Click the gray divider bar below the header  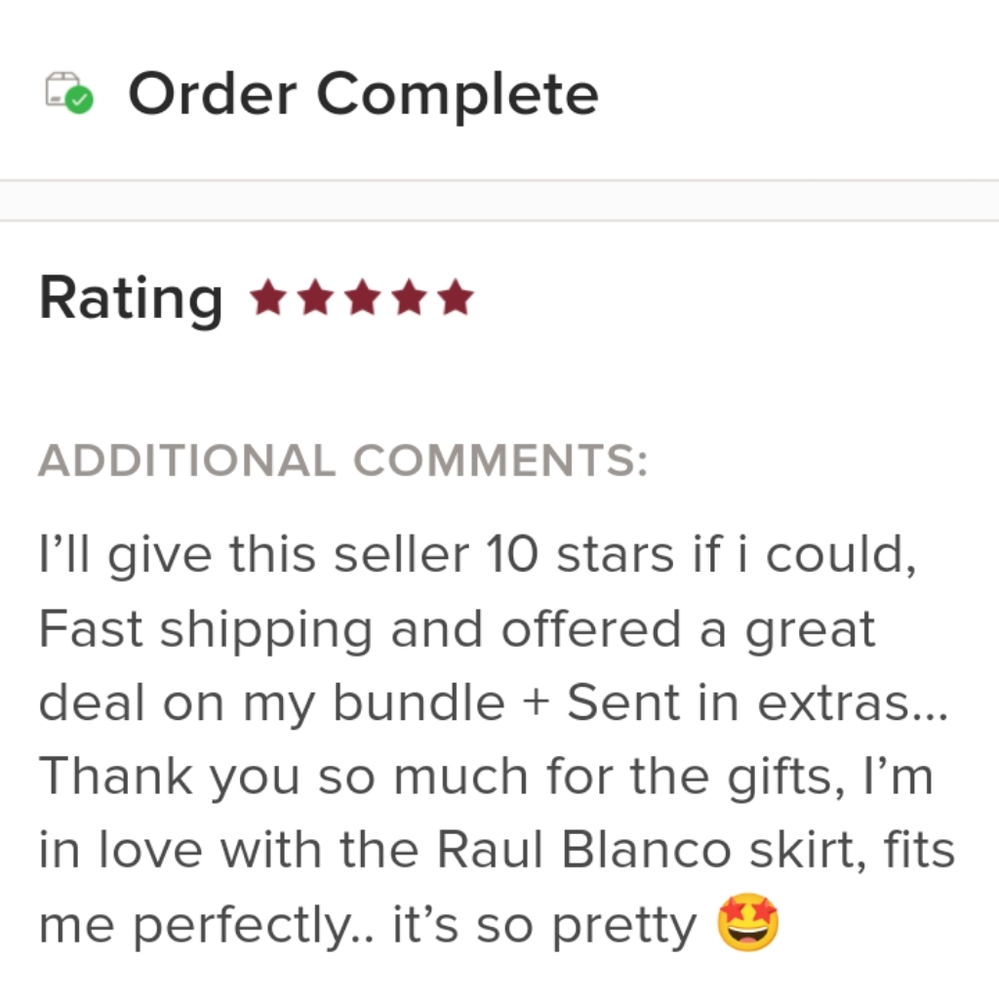pos(499,200)
